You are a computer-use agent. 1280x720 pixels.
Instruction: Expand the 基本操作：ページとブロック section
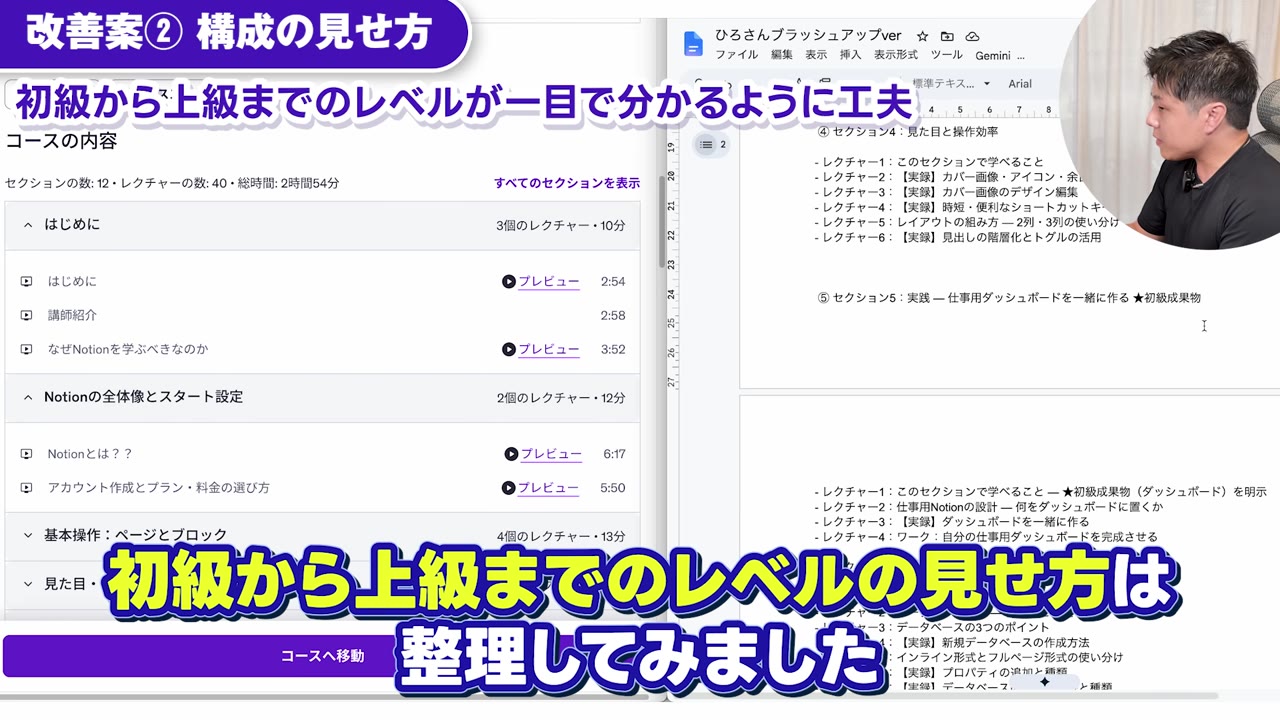[x=28, y=536]
